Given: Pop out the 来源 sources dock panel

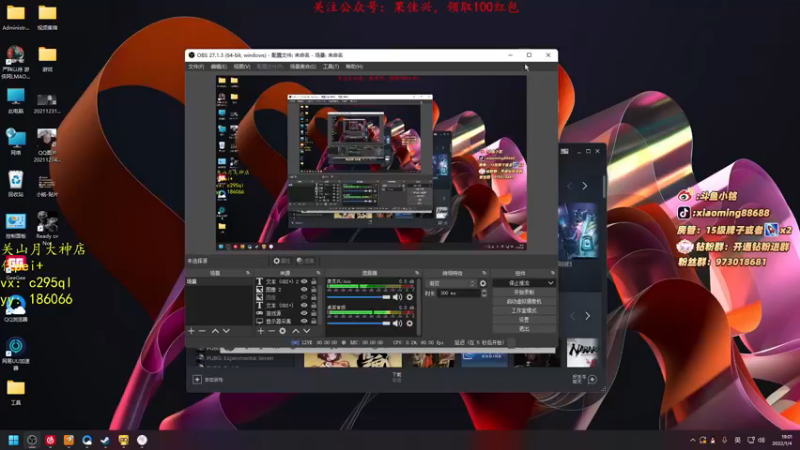Looking at the screenshot, I should coord(318,273).
